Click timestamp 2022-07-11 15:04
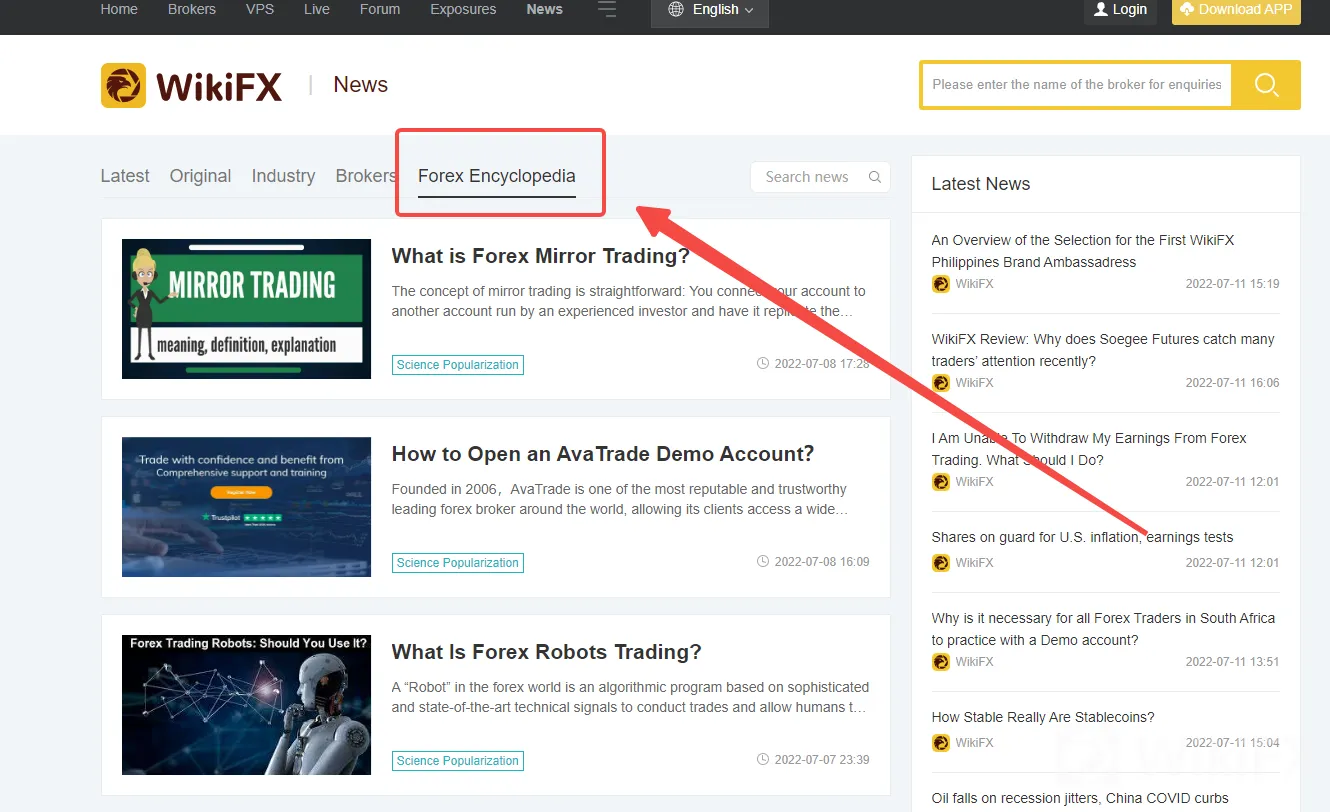The height and width of the screenshot is (812, 1330). coord(1232,743)
